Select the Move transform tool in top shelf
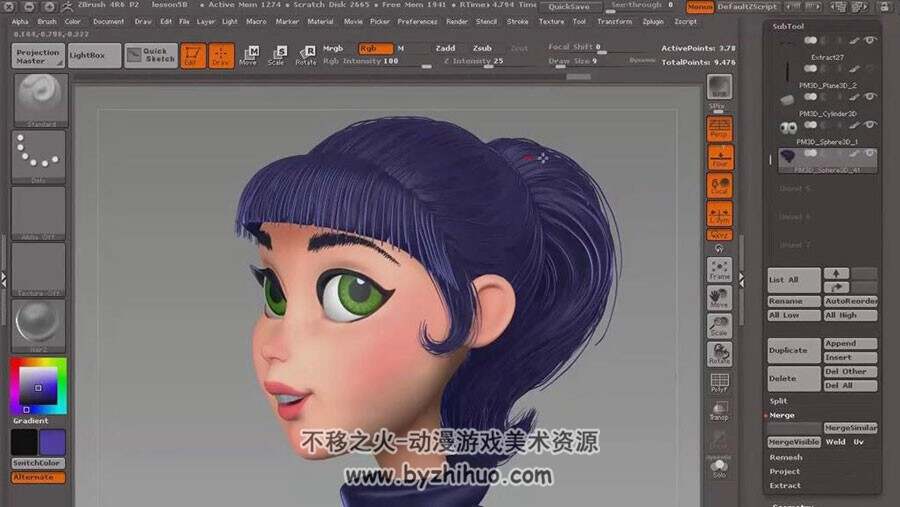Viewport: 900px width, 507px height. [249, 56]
